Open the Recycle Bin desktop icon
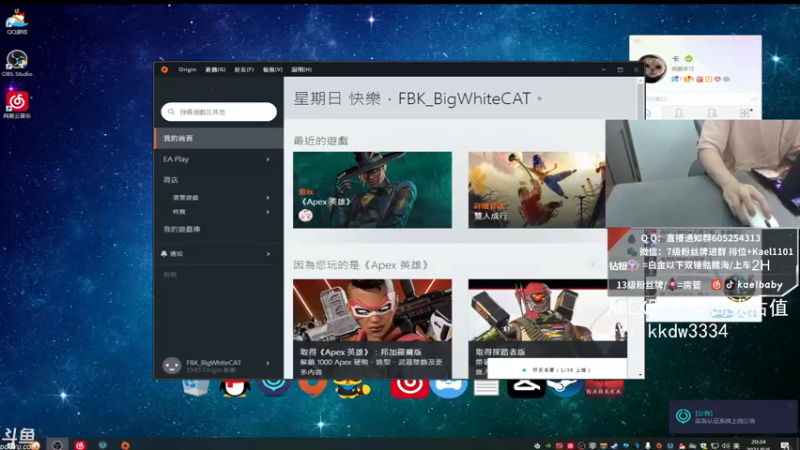800x450 pixels. (196, 387)
